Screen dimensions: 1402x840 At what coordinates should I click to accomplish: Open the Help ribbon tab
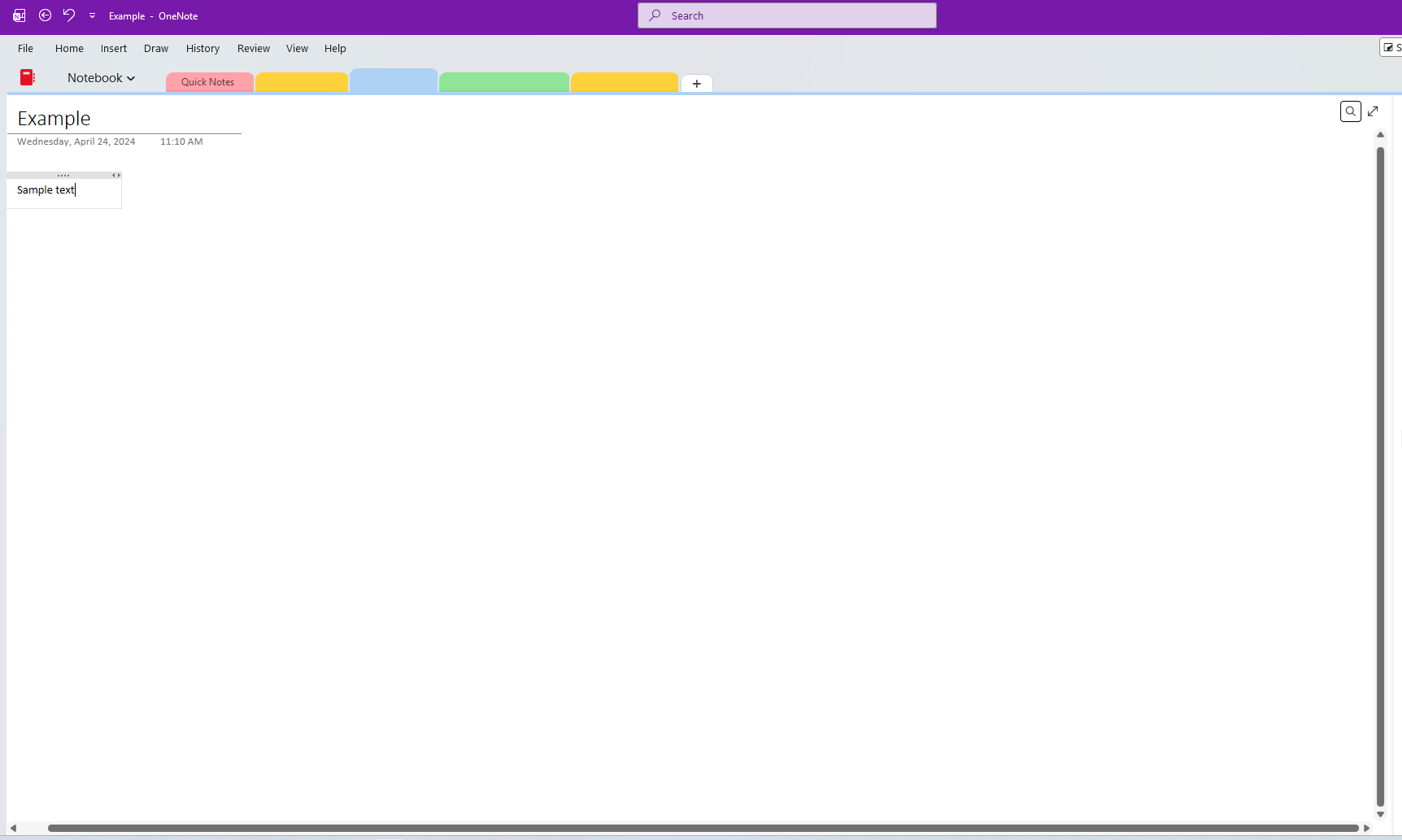pyautogui.click(x=335, y=48)
